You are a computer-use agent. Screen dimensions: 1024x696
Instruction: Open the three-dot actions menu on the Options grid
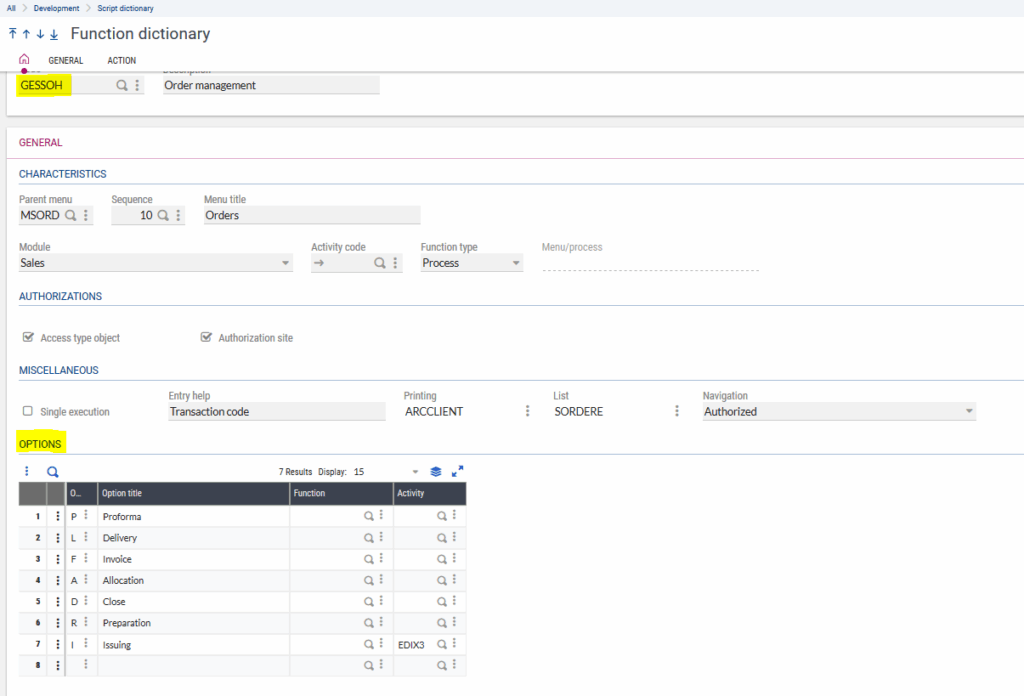(26, 471)
